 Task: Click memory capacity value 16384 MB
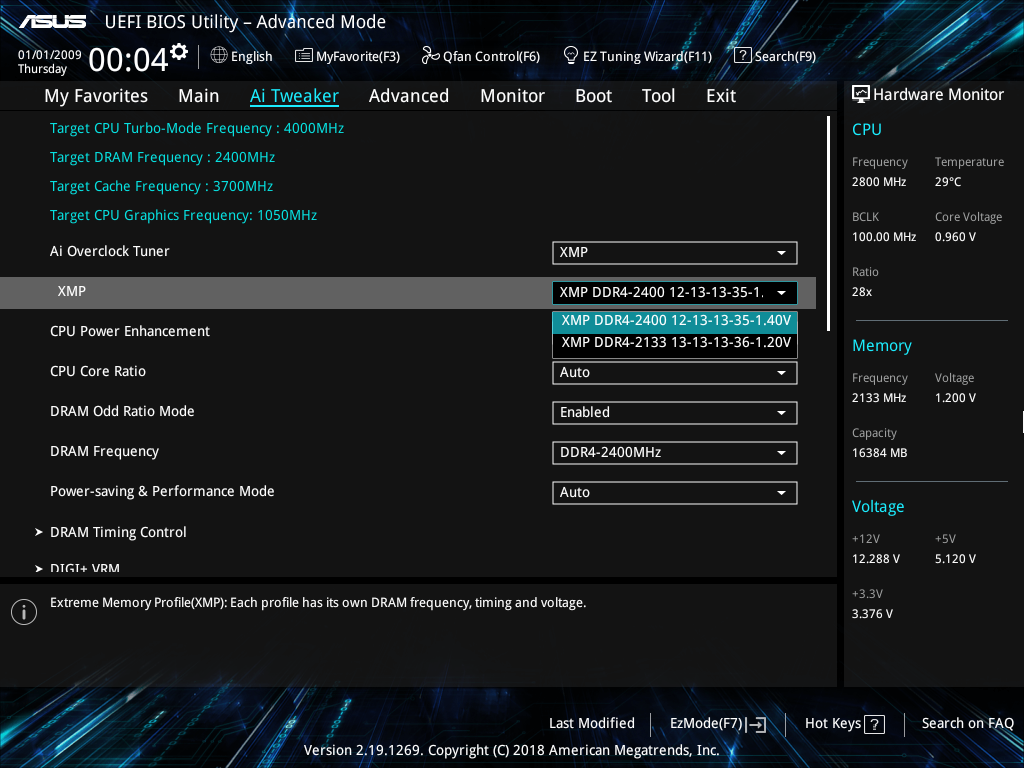880,453
